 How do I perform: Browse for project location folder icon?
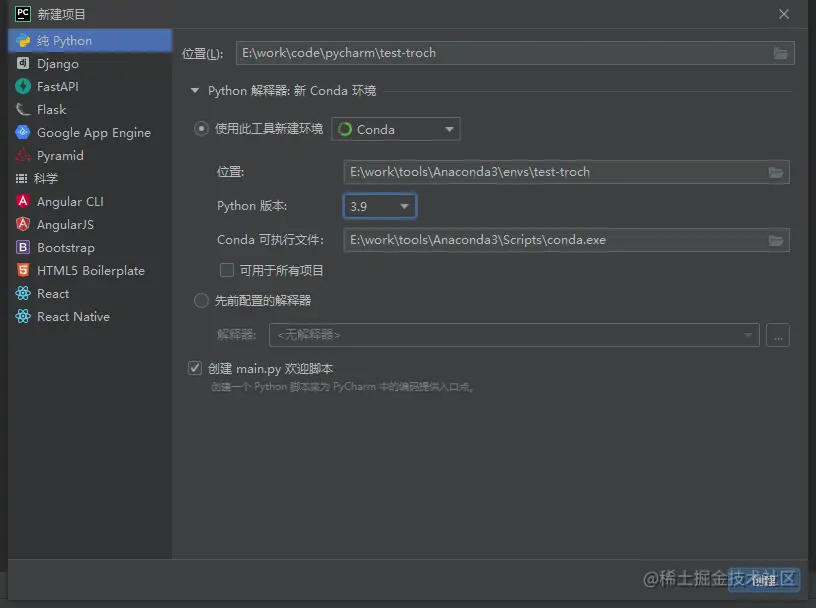pos(780,53)
